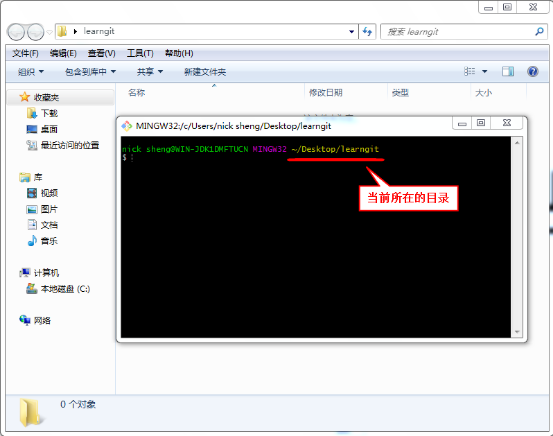Minimize the MINGW32 terminal window
This screenshot has height=436, width=553.
[462, 123]
